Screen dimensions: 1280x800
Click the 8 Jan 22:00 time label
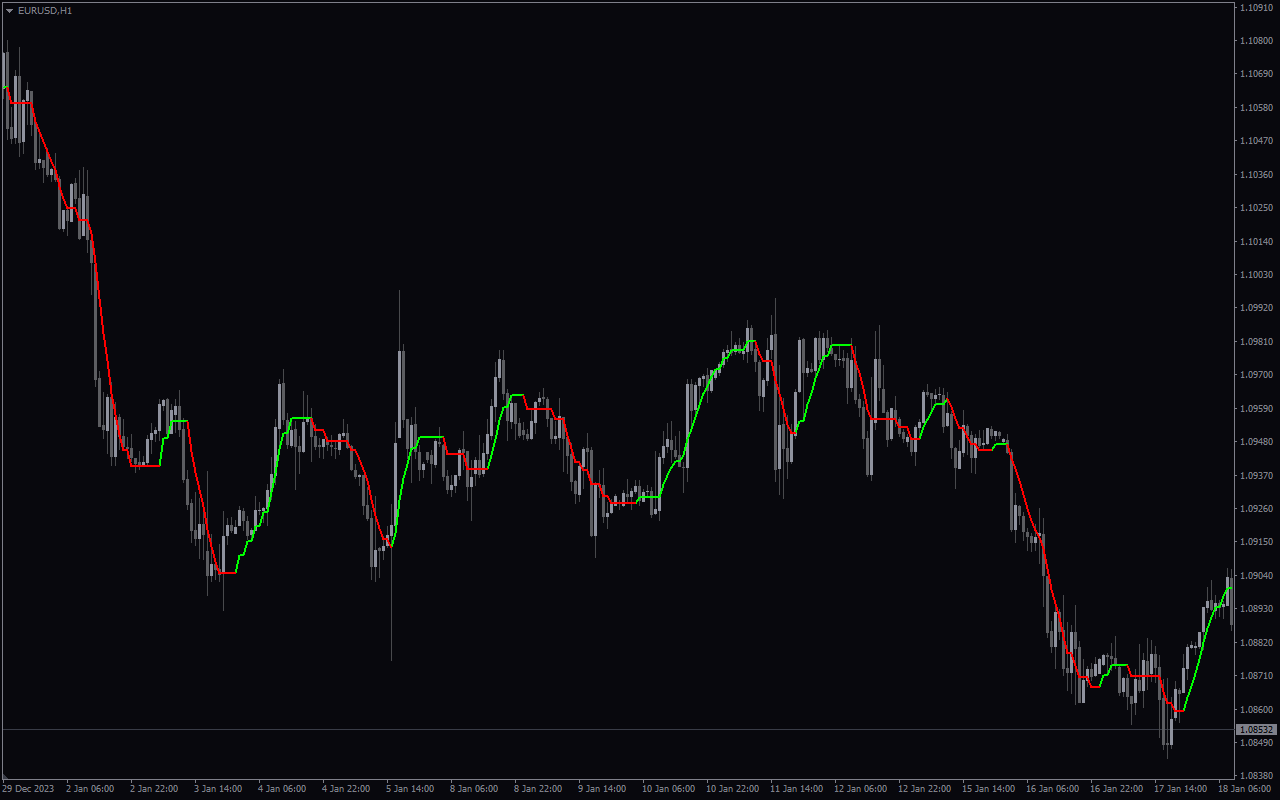[538, 789]
